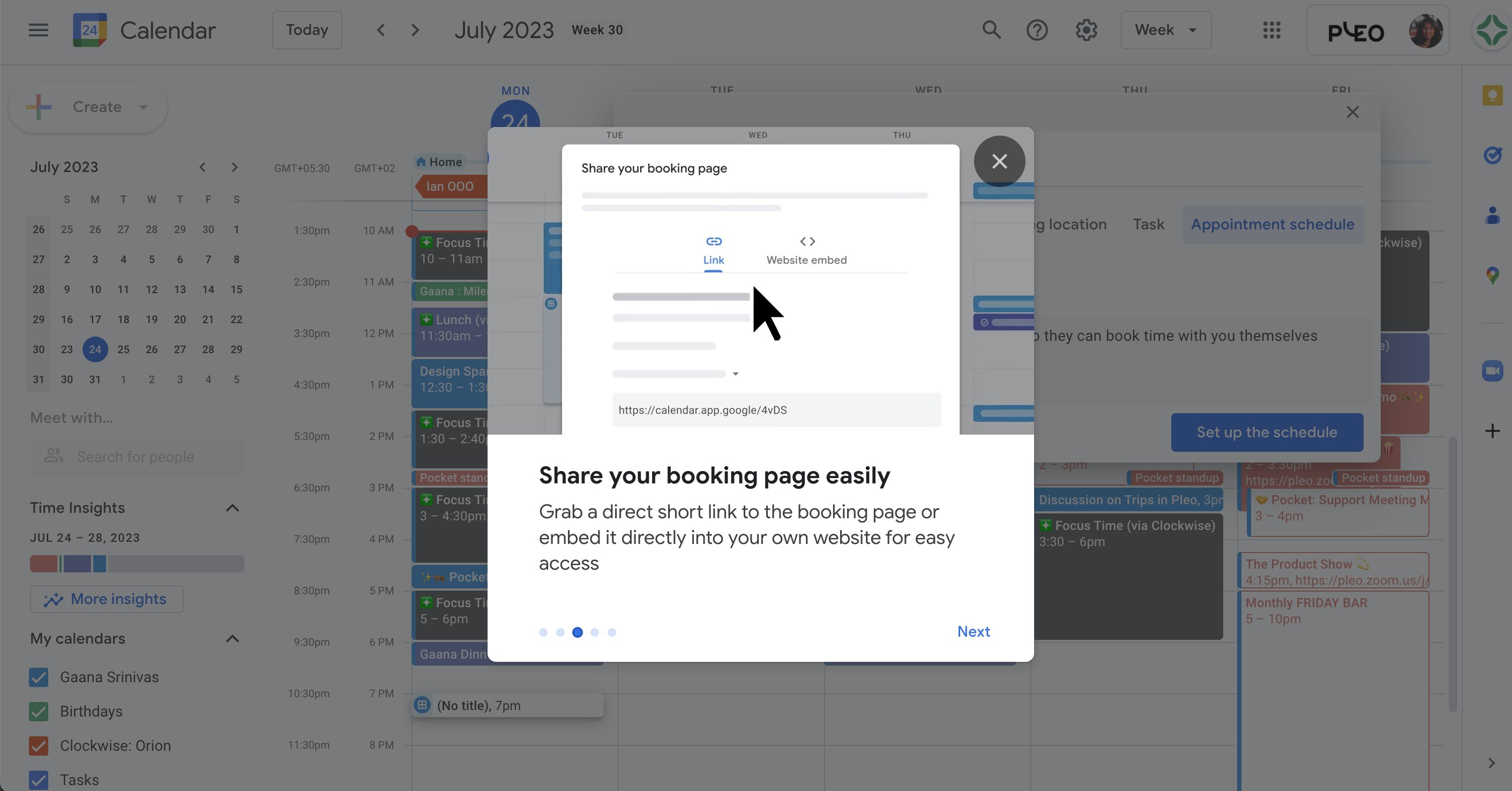Open Contacts in side panel
This screenshot has height=791, width=1512.
pos(1492,215)
